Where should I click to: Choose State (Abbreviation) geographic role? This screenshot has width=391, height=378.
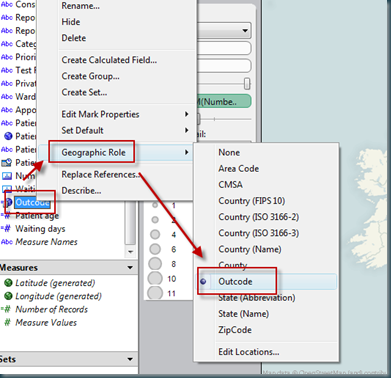pyautogui.click(x=257, y=298)
